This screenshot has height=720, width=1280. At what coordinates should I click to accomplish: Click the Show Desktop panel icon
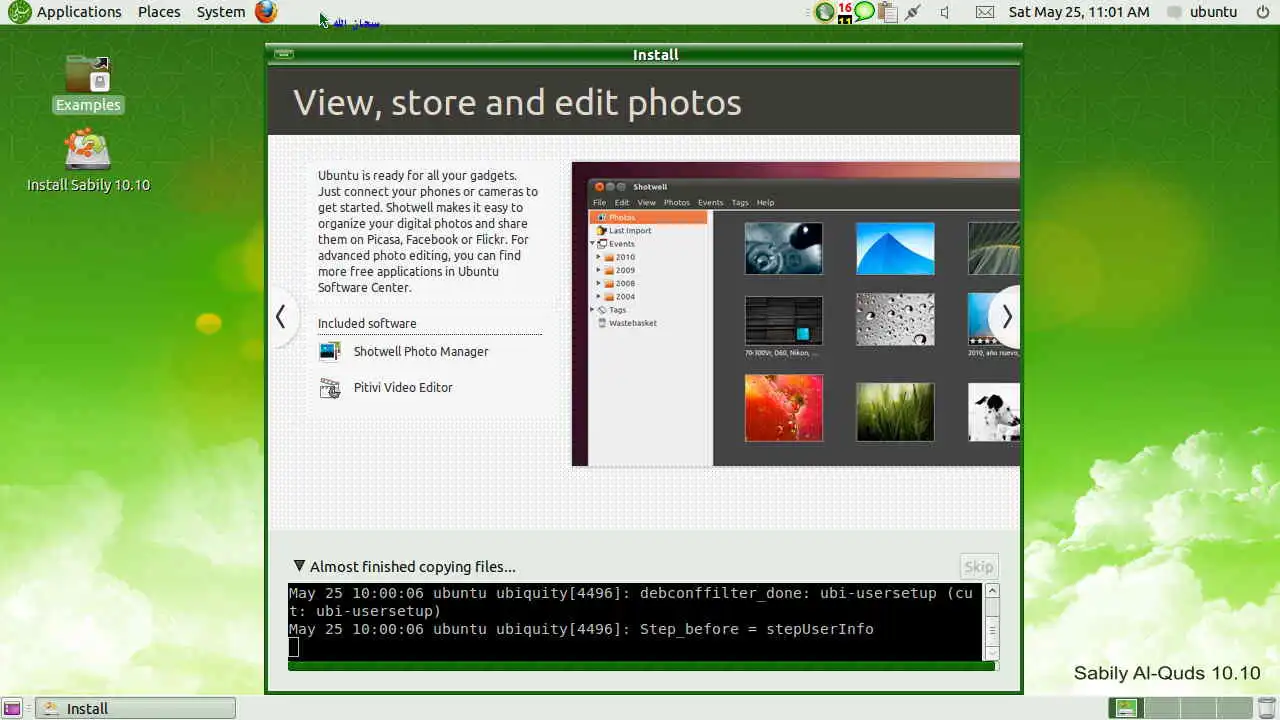(x=12, y=708)
